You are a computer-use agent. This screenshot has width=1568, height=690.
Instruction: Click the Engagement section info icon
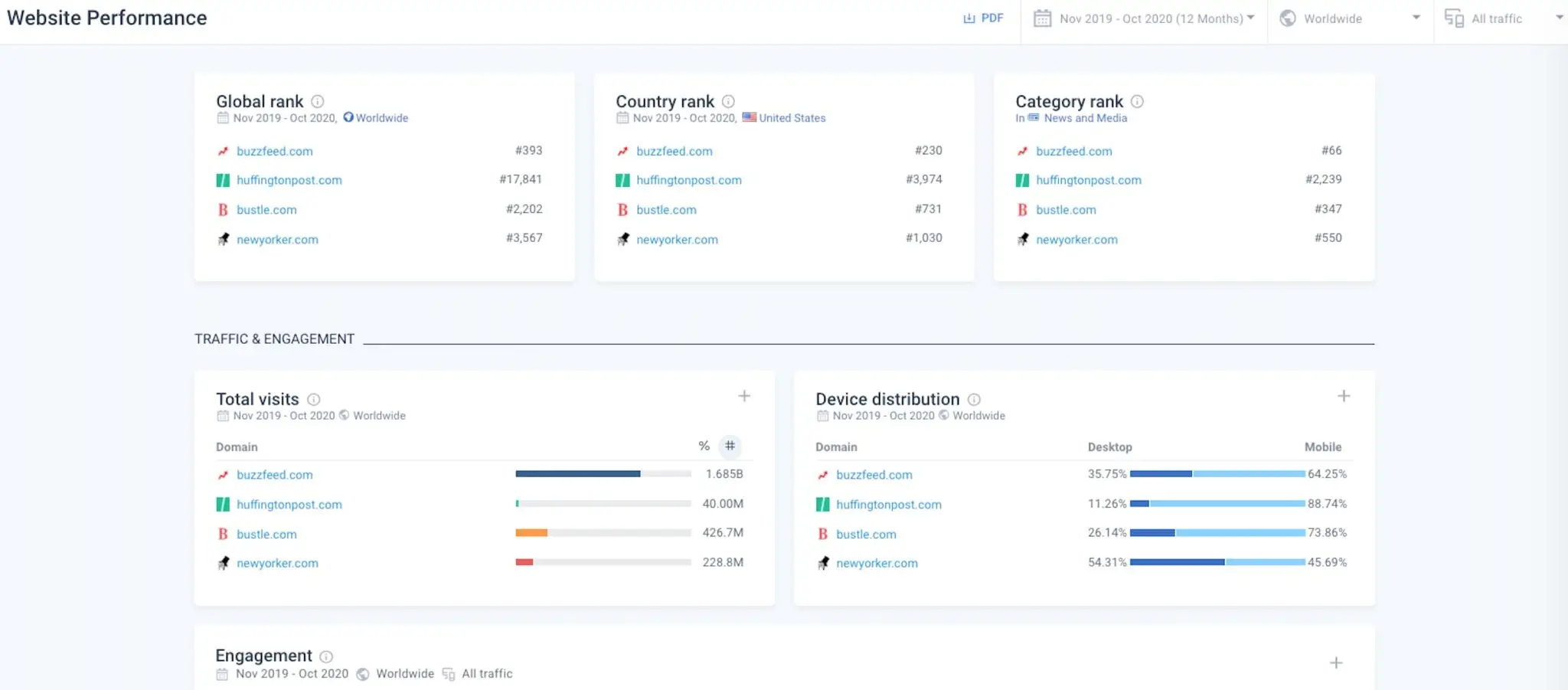[326, 656]
